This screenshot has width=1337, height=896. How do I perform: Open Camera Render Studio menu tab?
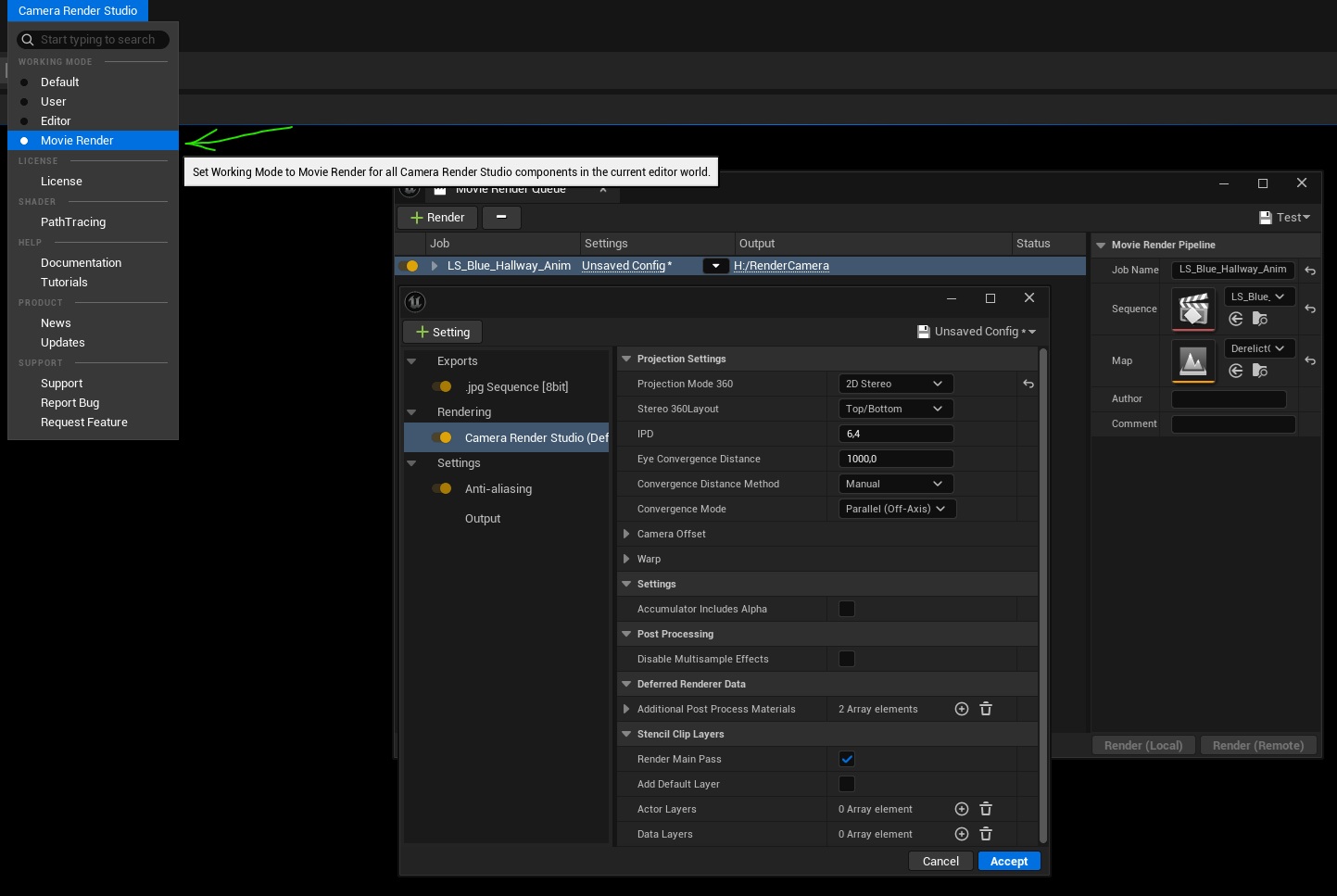click(78, 11)
